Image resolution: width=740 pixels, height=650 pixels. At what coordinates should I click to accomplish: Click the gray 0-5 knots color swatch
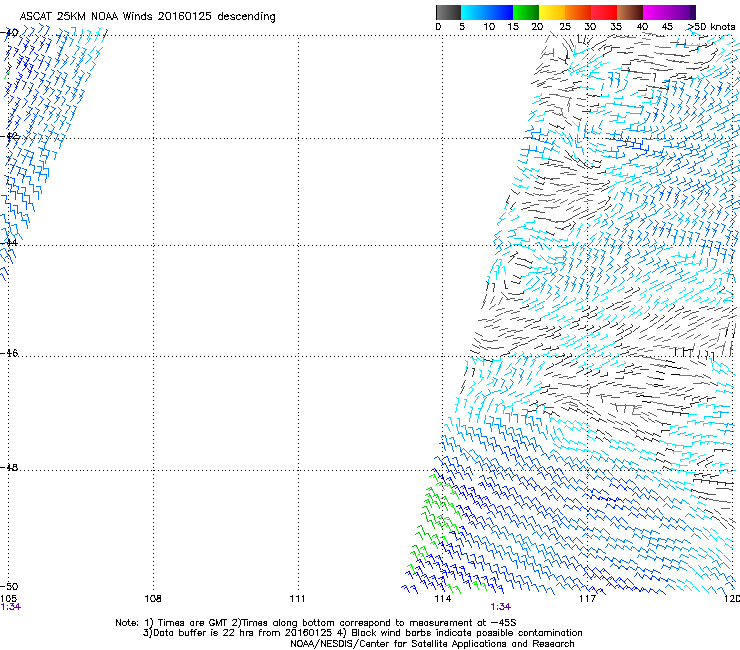pos(448,12)
